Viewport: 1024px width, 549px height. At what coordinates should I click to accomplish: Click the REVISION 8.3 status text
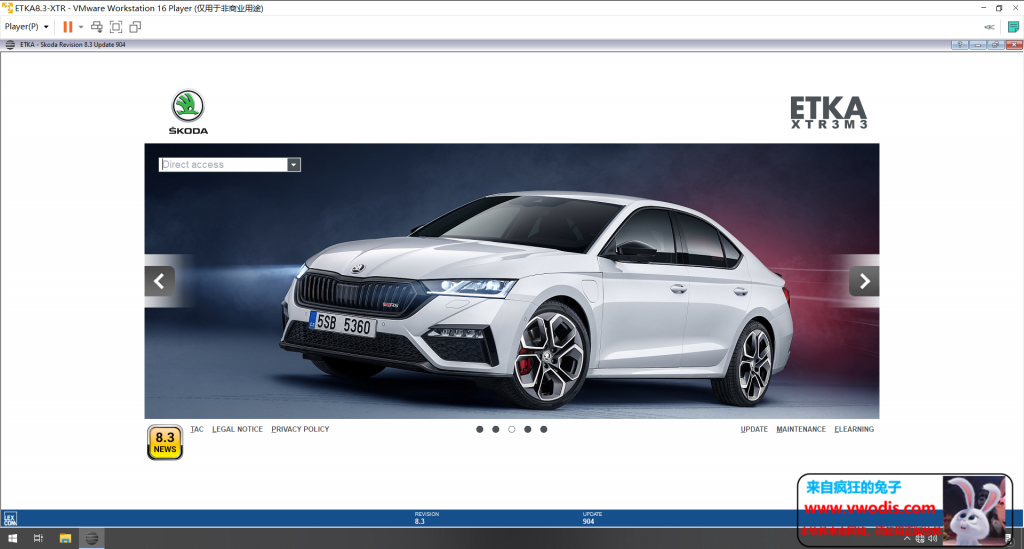[x=426, y=518]
